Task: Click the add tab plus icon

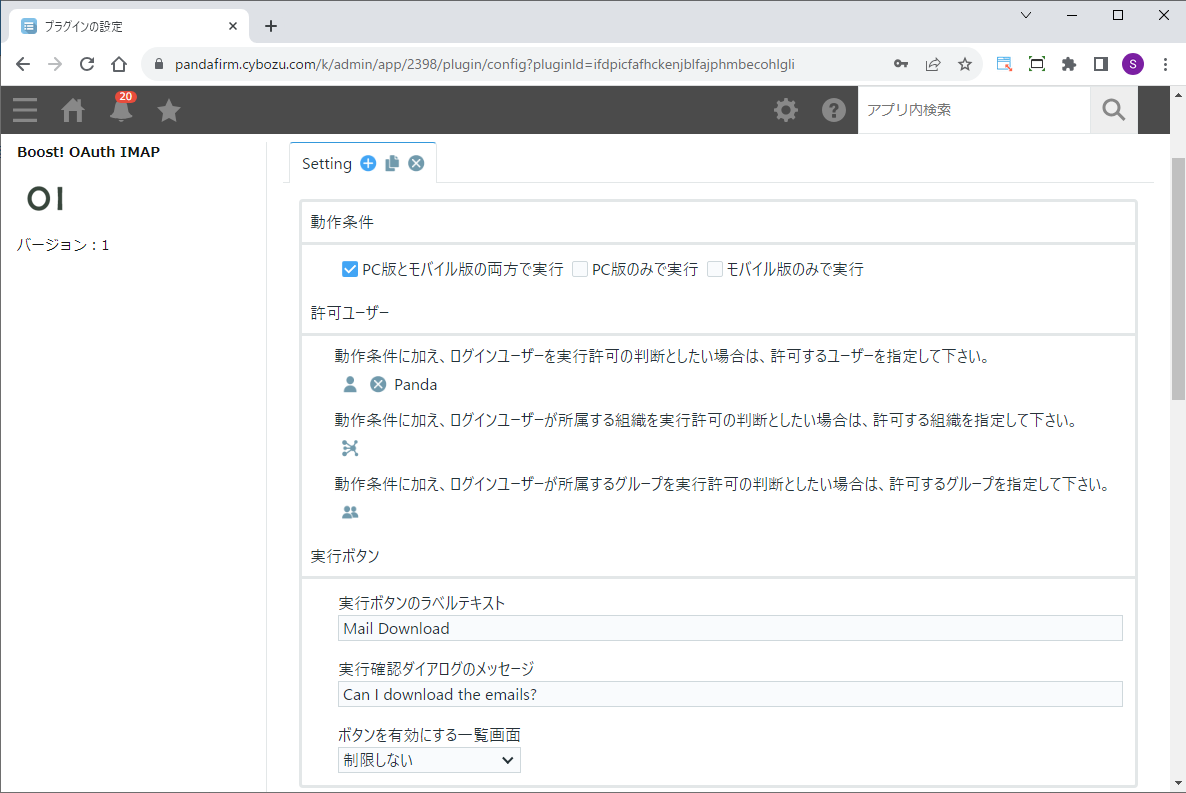Action: click(368, 163)
